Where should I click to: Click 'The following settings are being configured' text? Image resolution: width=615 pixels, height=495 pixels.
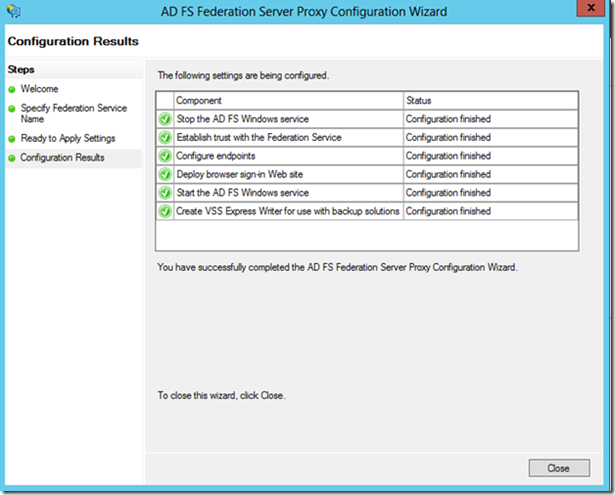point(243,75)
